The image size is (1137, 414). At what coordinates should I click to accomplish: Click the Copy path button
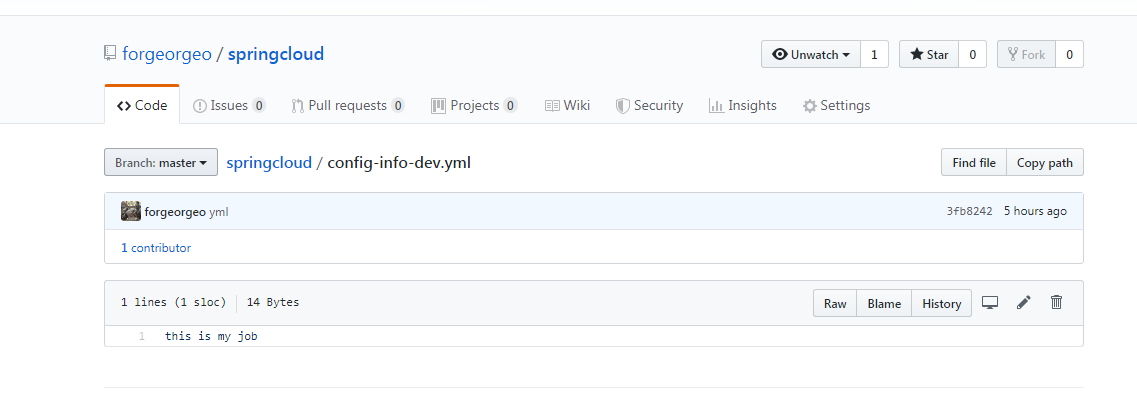(1044, 162)
